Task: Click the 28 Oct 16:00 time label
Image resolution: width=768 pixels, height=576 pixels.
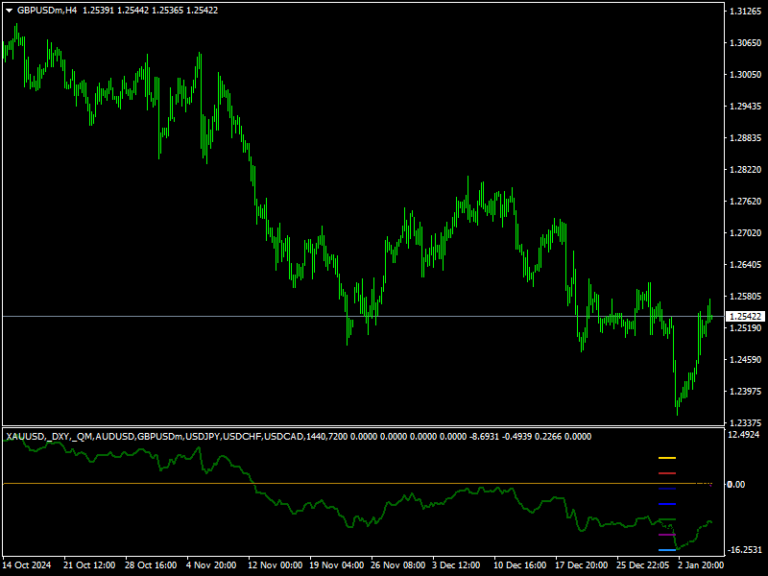Action: point(151,565)
